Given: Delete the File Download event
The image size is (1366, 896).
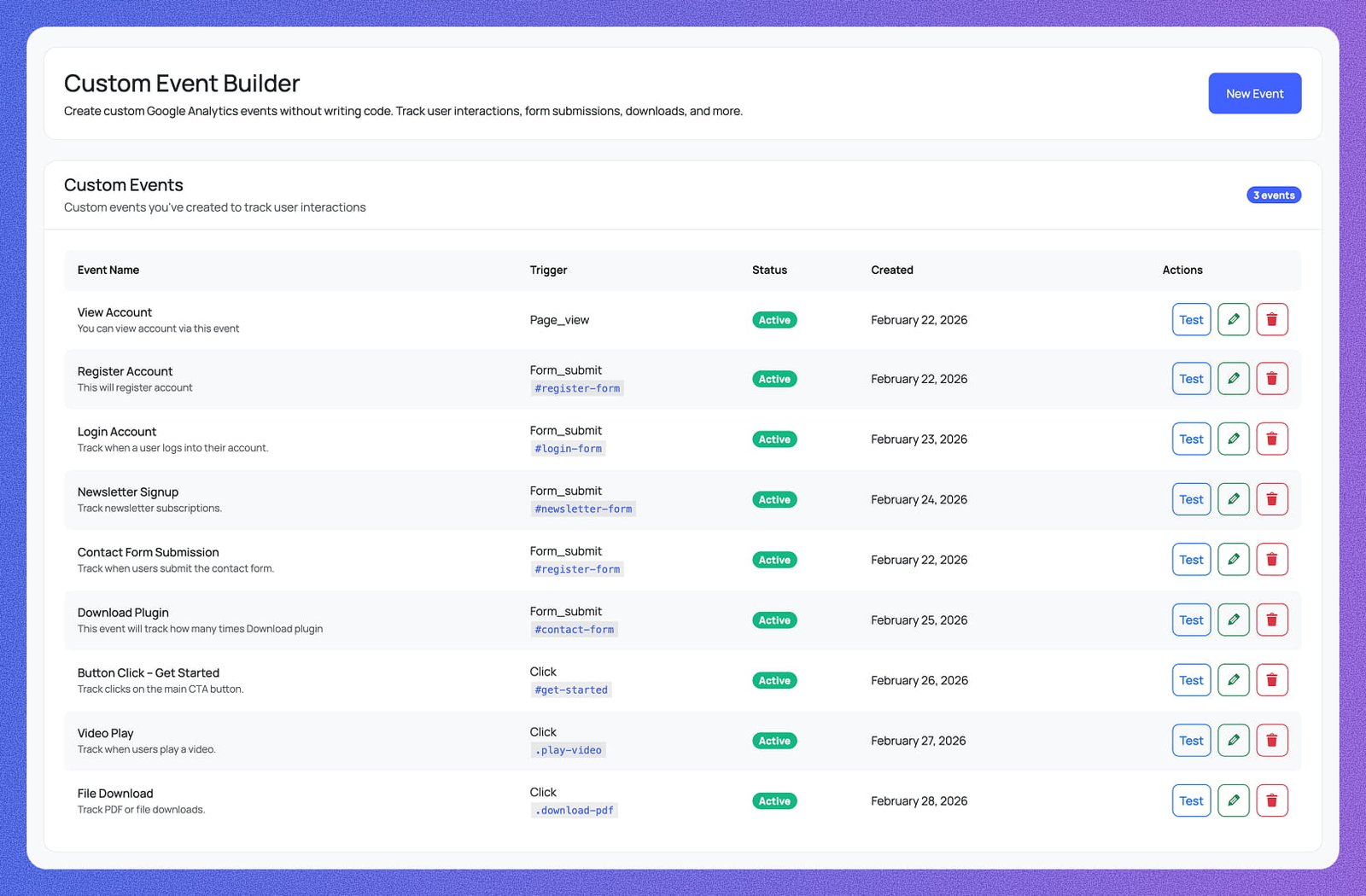Looking at the screenshot, I should tap(1272, 800).
